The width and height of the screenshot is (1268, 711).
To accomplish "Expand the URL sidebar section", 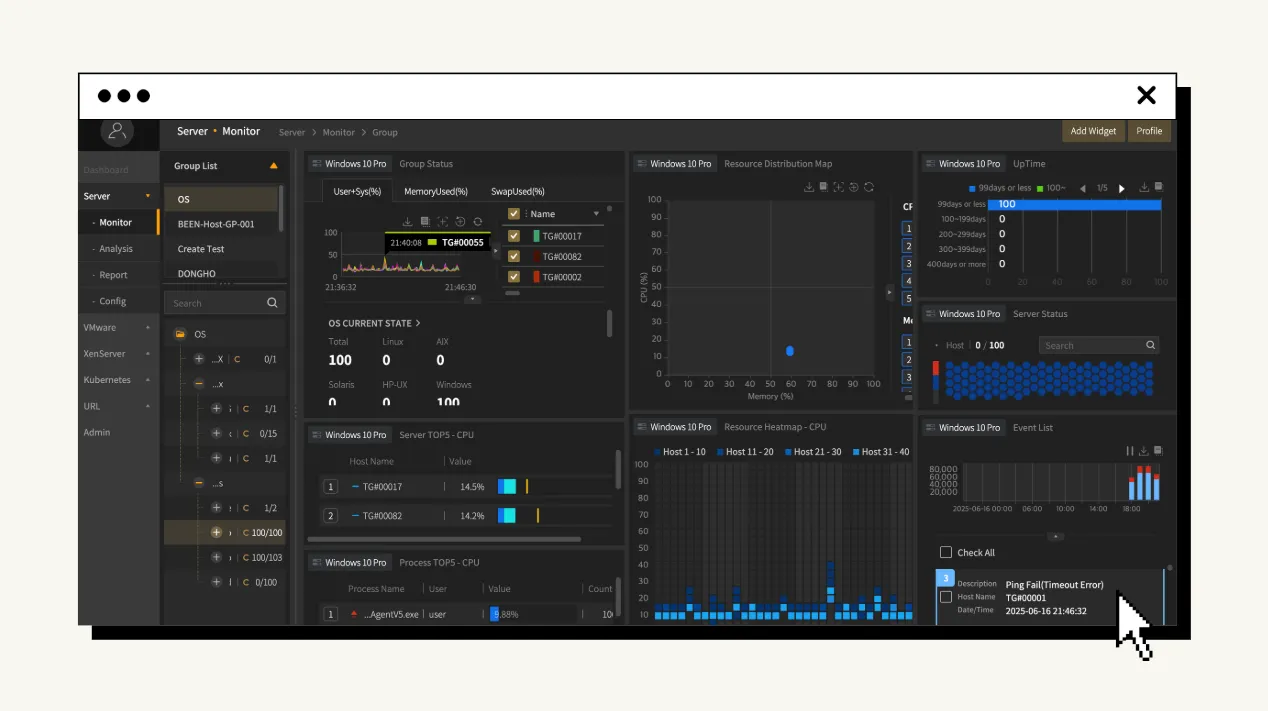I will point(148,406).
